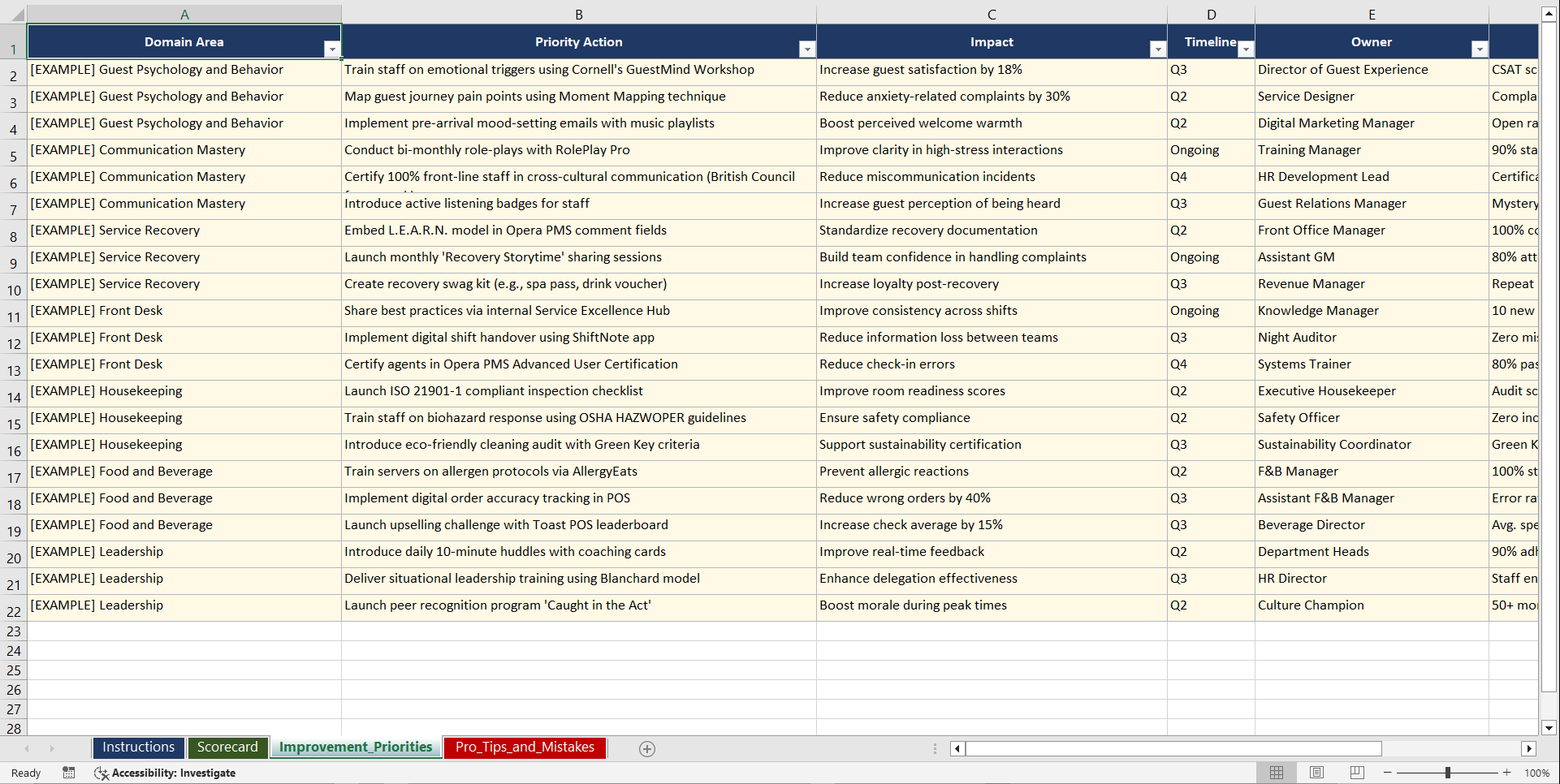
Task: Click the macro recording icon
Action: (69, 773)
